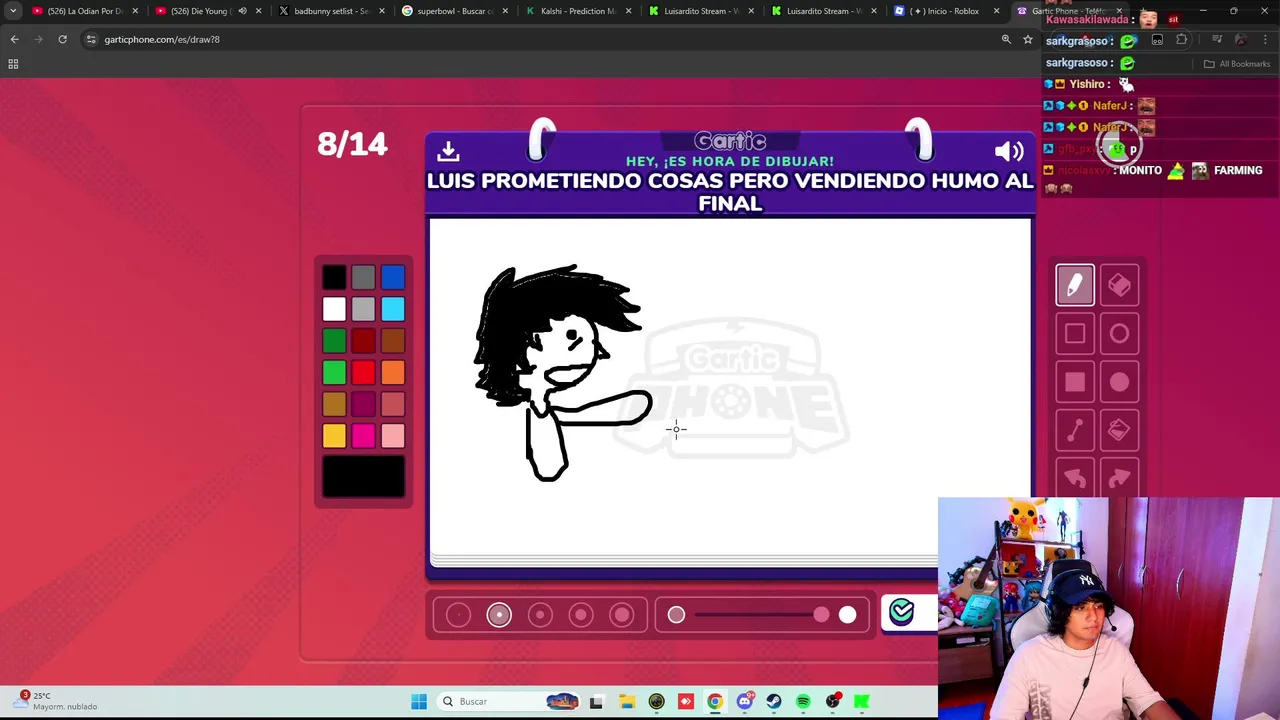
Task: Pick the bright green color swatch
Action: 334,373
